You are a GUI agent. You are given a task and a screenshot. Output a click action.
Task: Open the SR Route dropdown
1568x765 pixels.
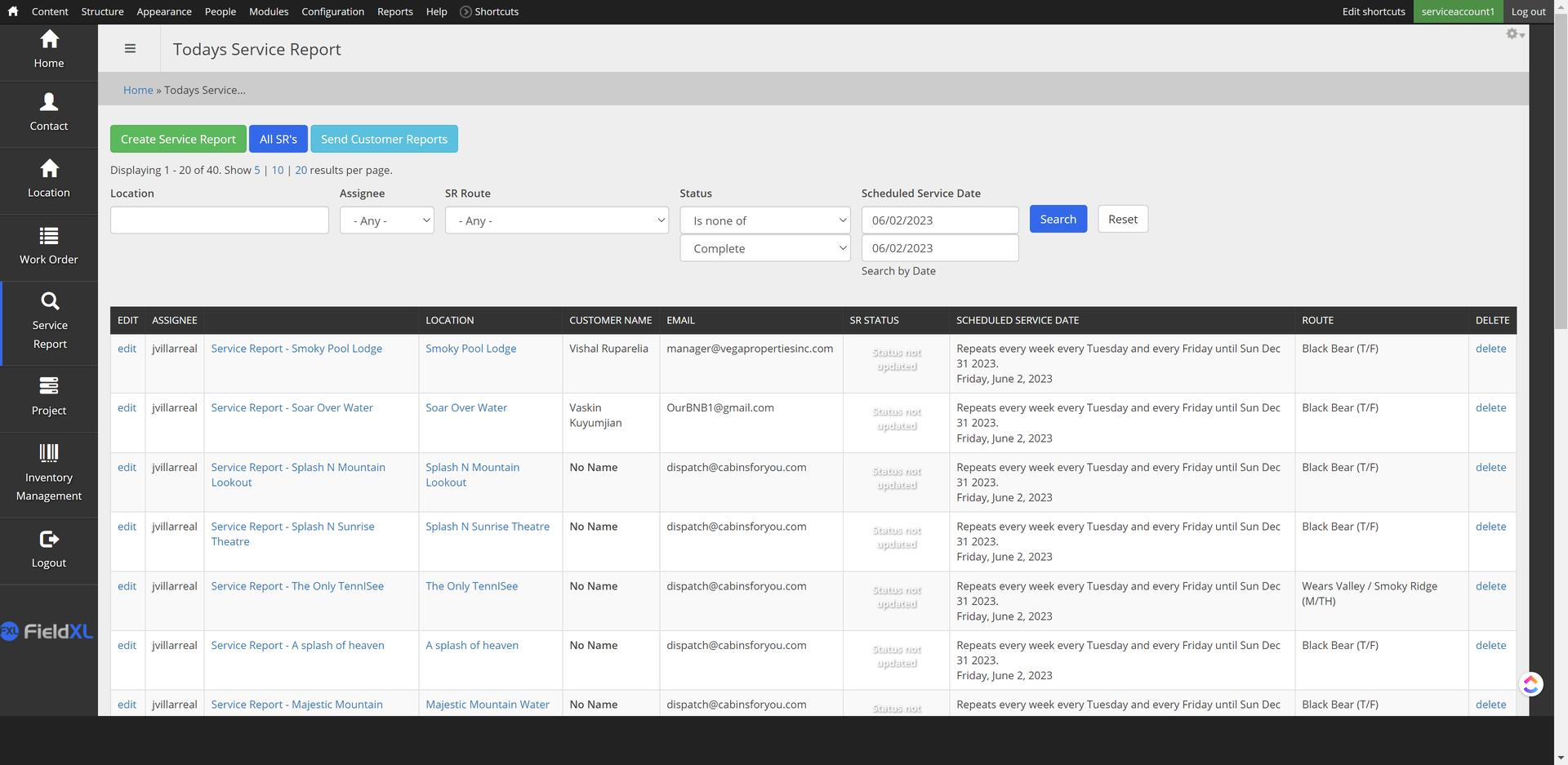[556, 220]
